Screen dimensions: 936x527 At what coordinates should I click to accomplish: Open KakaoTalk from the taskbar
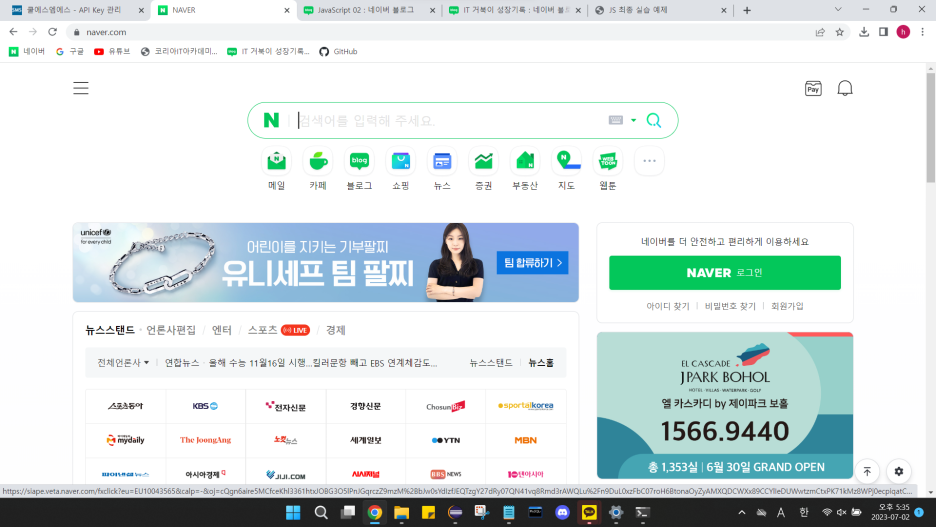(x=589, y=512)
